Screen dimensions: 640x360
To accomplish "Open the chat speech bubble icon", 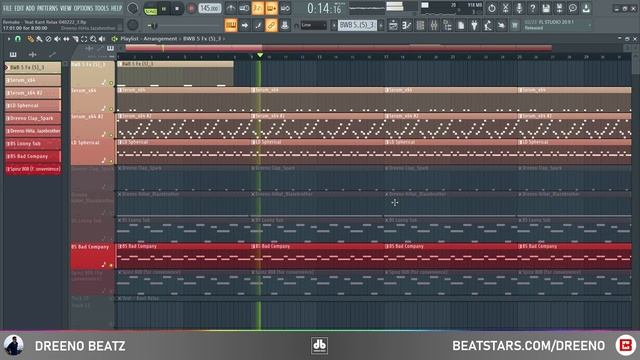I will [573, 8].
